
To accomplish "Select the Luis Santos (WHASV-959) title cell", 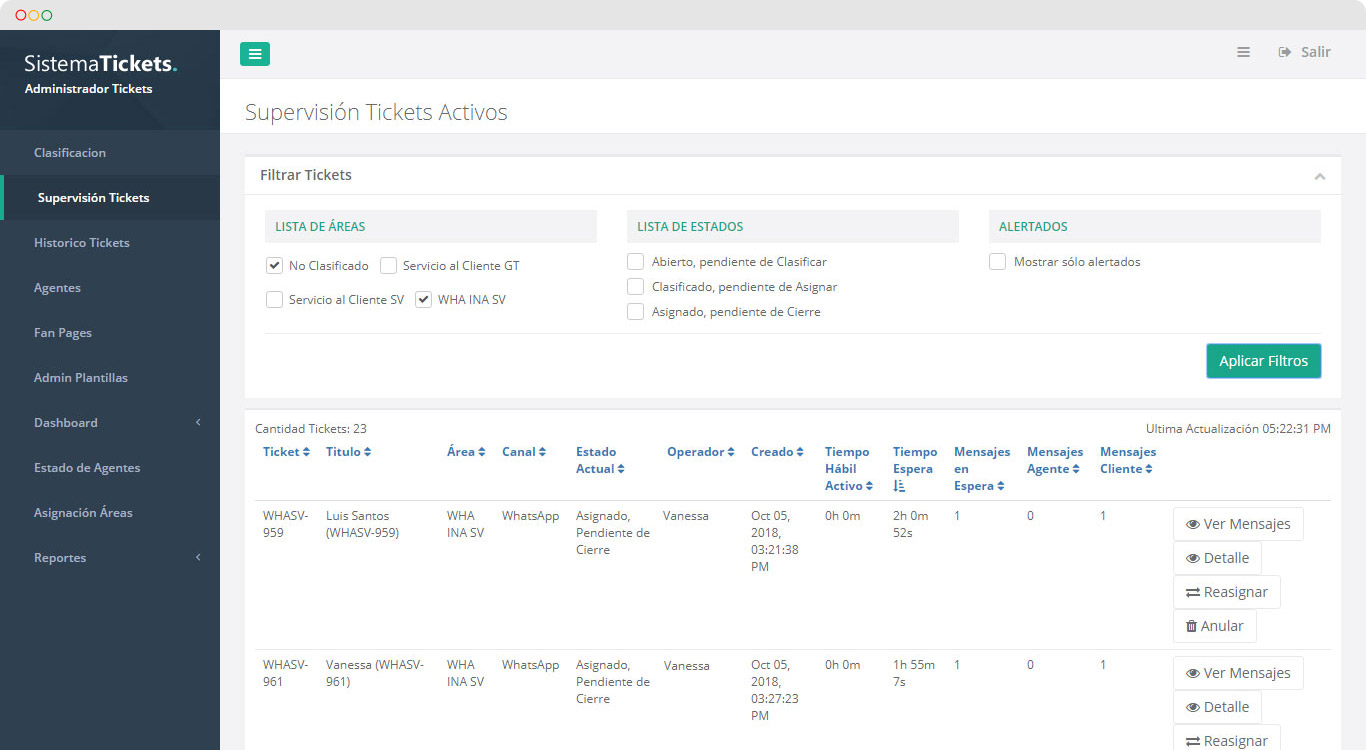I will coord(362,524).
